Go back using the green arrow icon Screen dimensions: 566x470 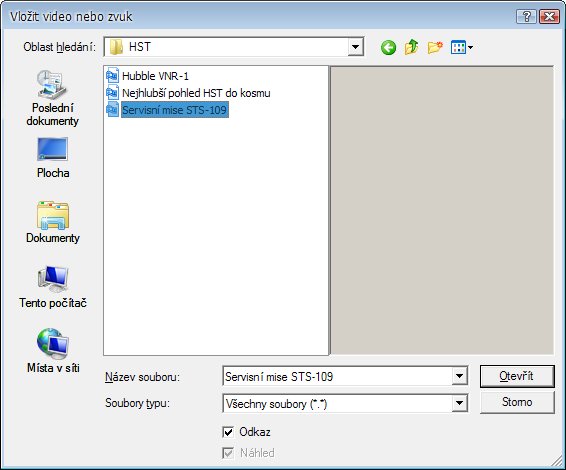click(x=388, y=47)
